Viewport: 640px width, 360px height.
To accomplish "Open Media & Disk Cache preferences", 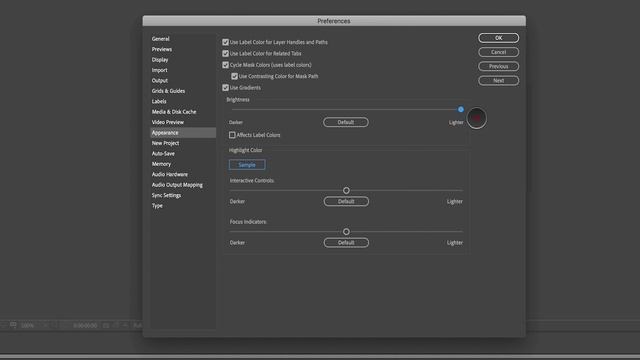I will point(174,112).
